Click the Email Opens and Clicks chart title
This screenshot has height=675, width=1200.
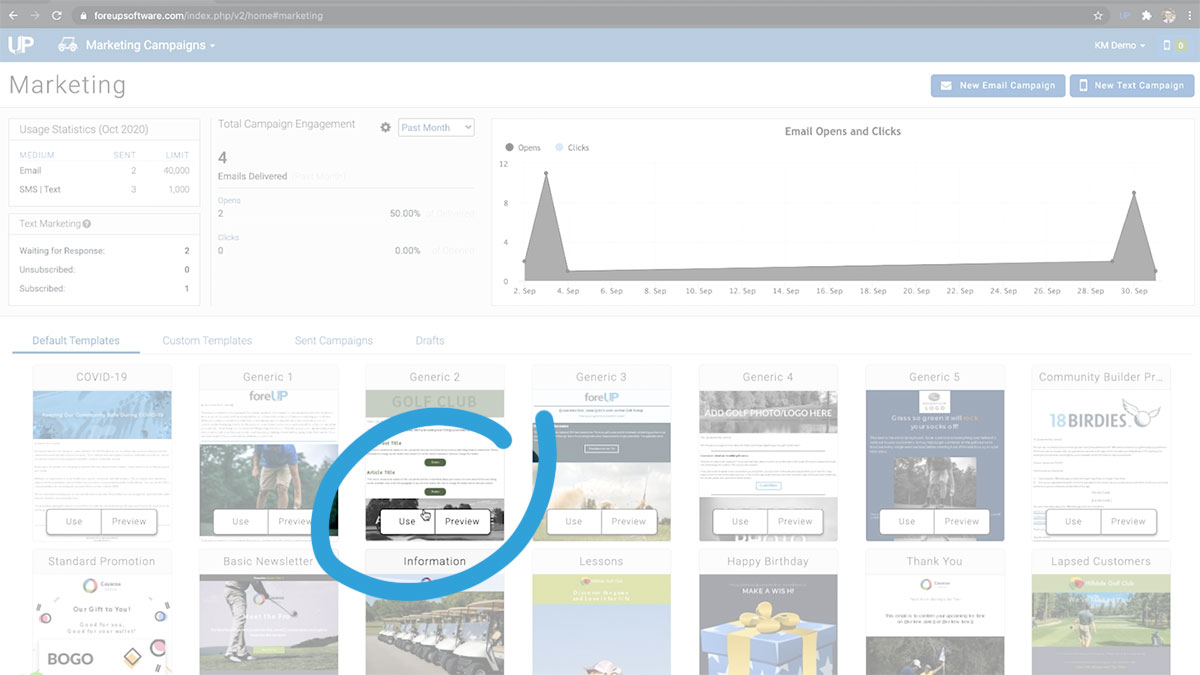[x=843, y=131]
